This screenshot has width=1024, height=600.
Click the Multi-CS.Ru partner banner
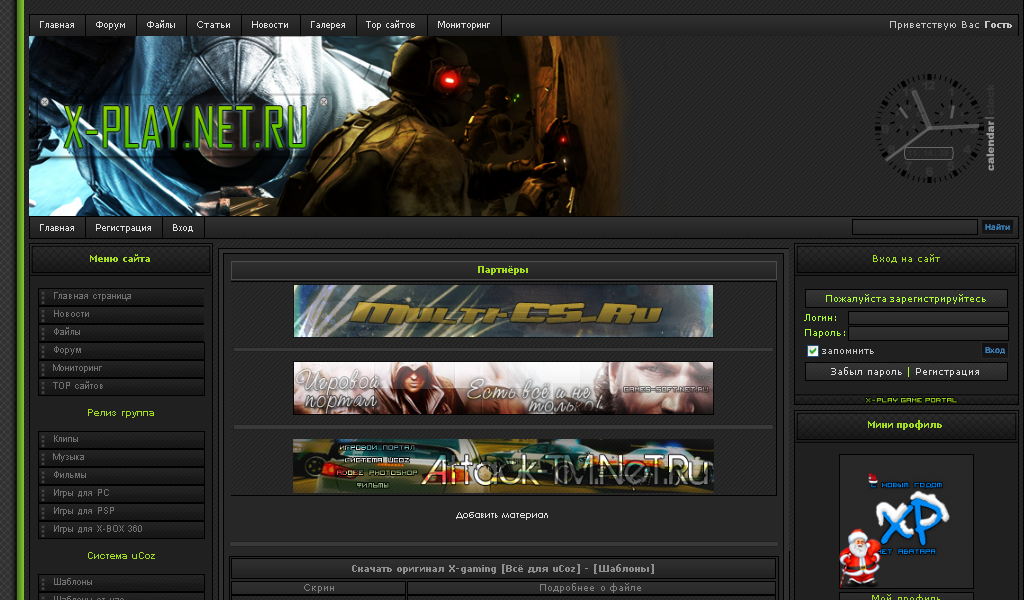coord(504,311)
